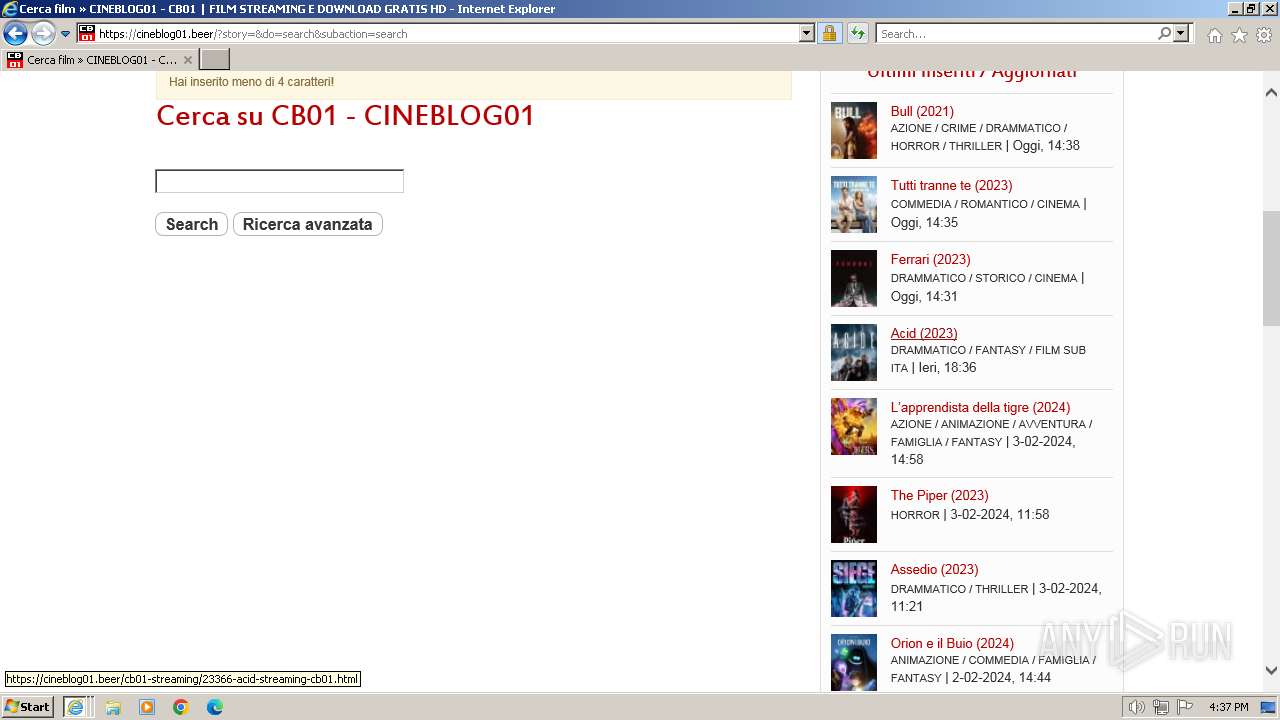1280x720 pixels.
Task: Click The Piper poster thumbnail
Action: (854, 514)
